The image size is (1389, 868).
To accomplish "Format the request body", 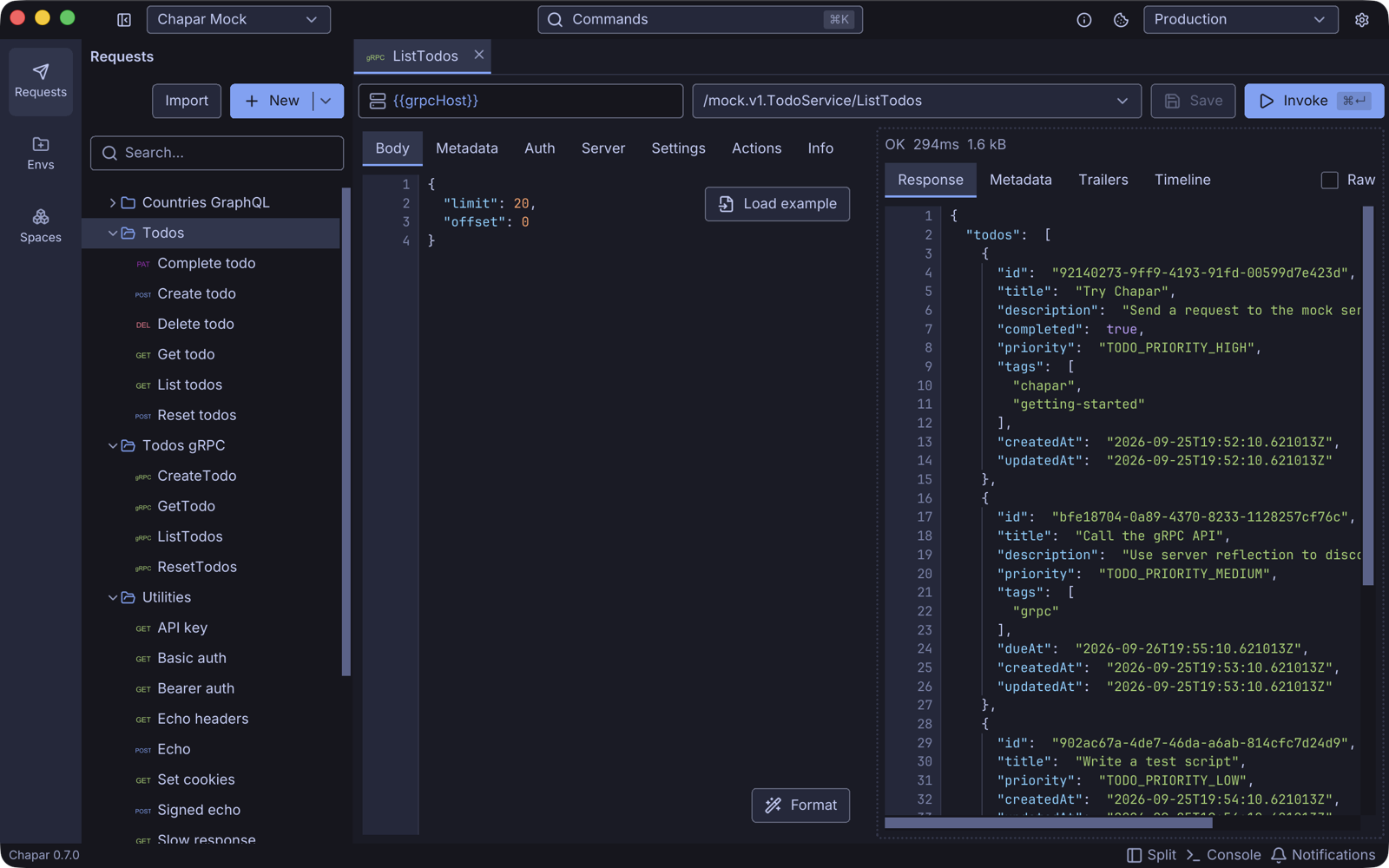I will tap(800, 806).
